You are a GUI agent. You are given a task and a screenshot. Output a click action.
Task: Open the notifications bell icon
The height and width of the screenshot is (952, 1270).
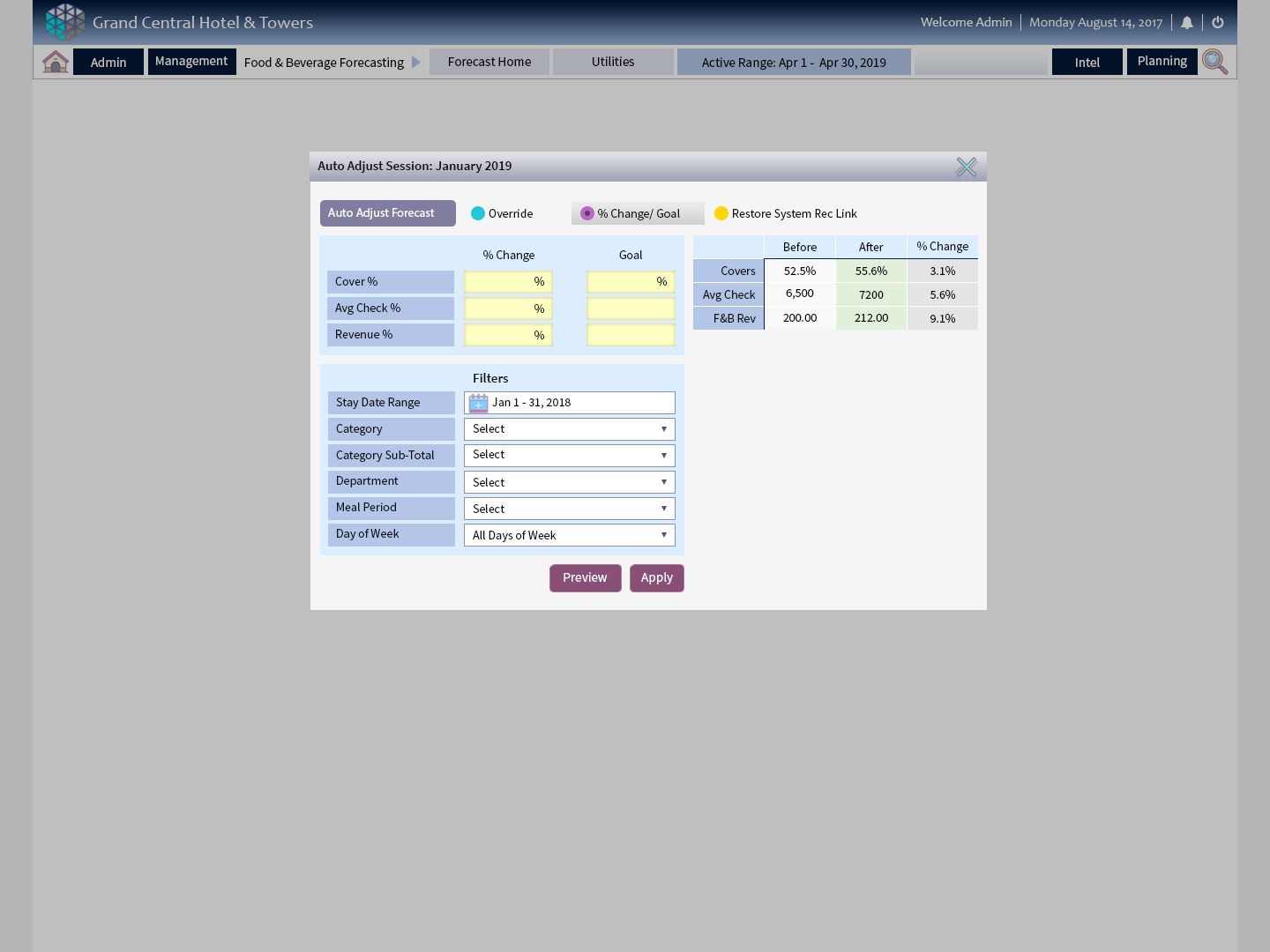(1187, 23)
